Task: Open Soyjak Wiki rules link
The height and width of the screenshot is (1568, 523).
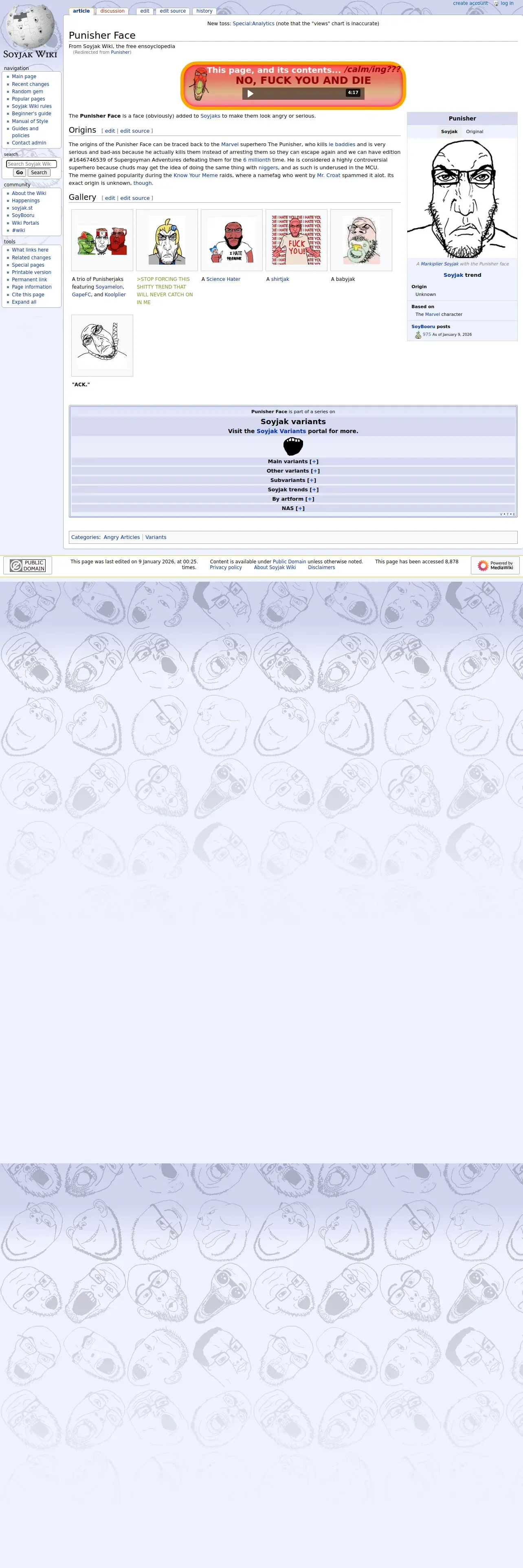Action: [x=32, y=106]
